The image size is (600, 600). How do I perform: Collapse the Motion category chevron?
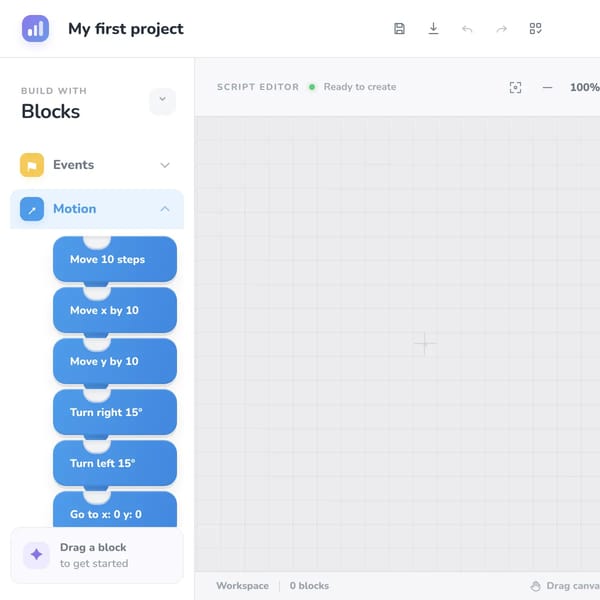(165, 209)
